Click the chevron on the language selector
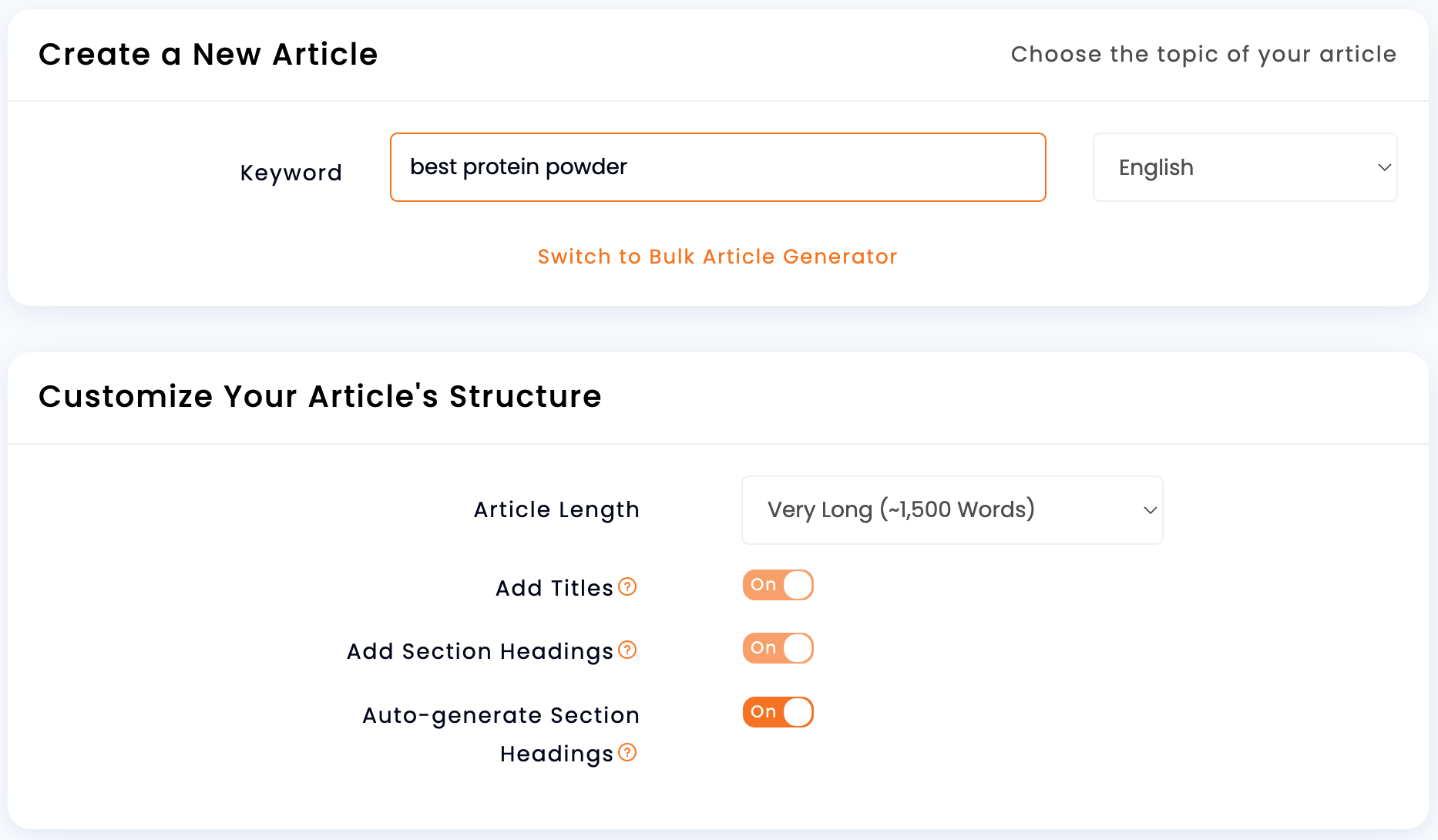The height and width of the screenshot is (840, 1438). [1383, 167]
